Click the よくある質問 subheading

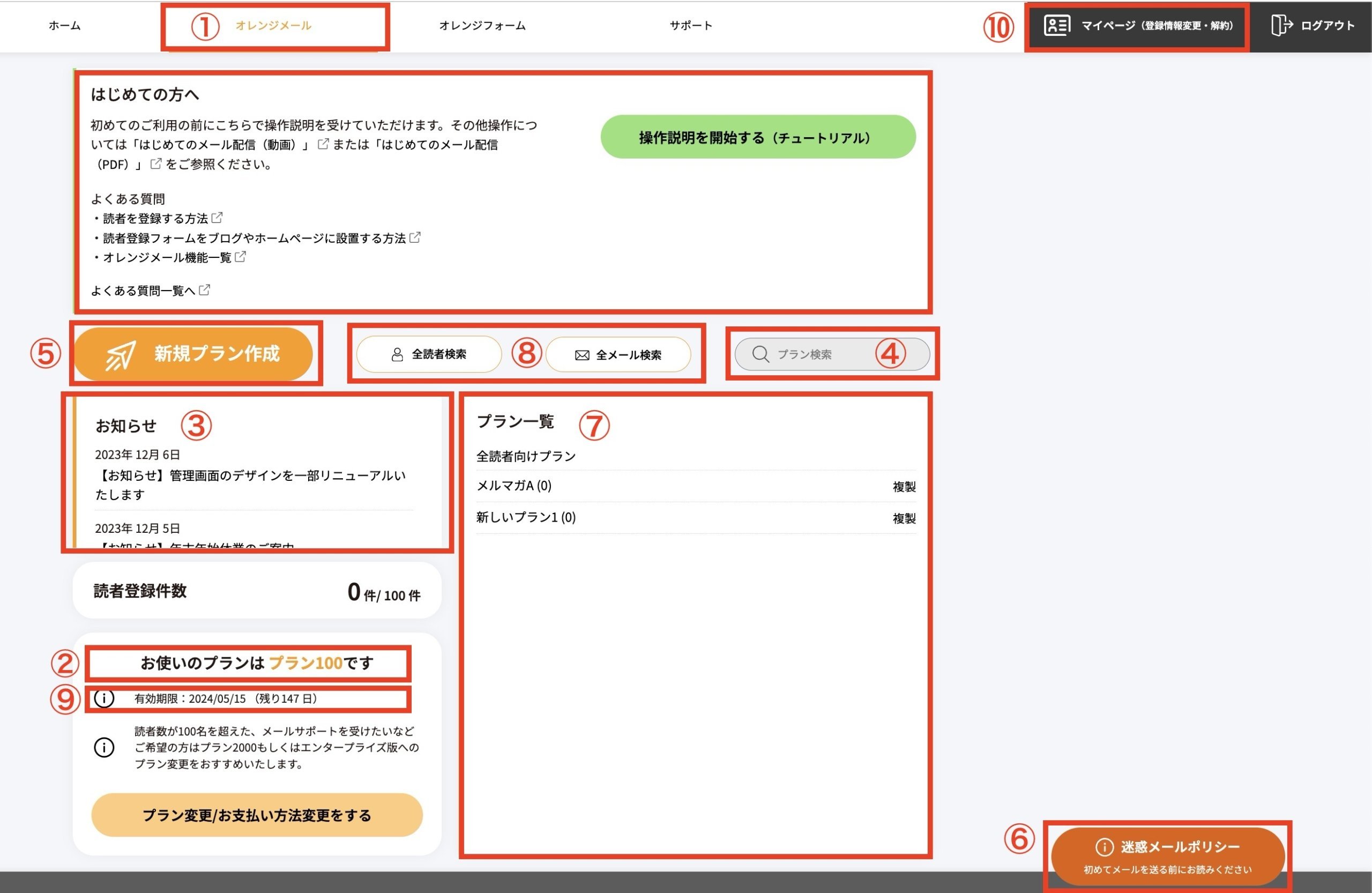(x=128, y=199)
